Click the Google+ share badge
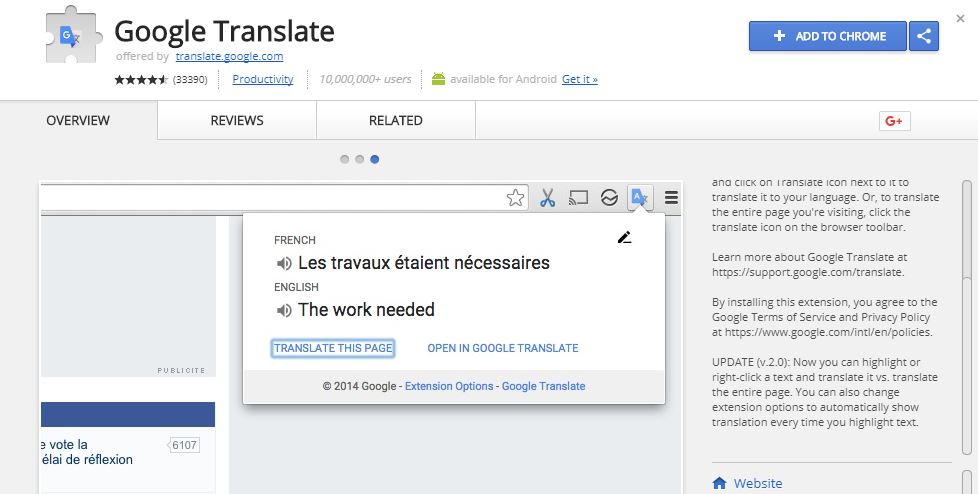 (894, 121)
